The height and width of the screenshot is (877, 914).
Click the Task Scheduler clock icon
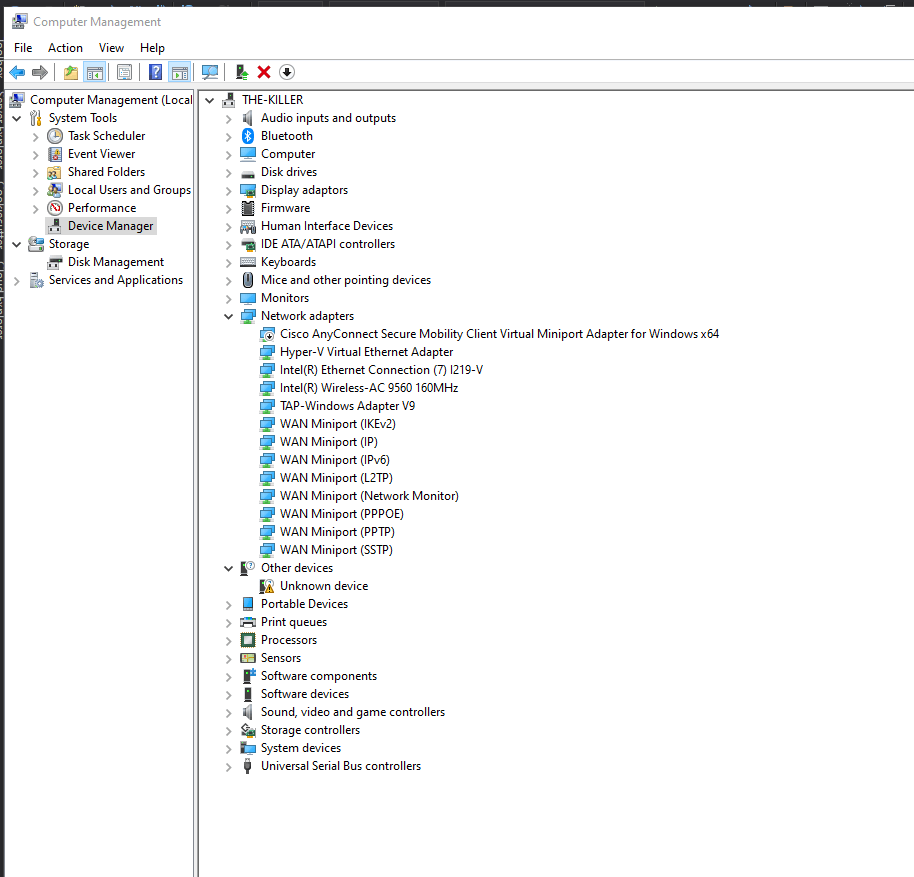click(55, 136)
